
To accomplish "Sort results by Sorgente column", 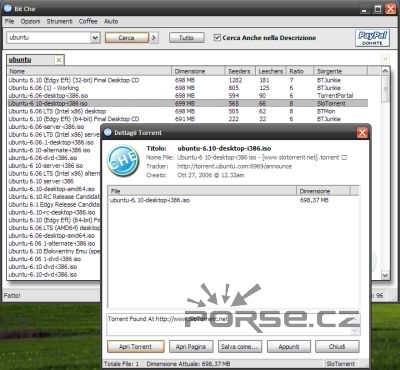I will 341,71.
